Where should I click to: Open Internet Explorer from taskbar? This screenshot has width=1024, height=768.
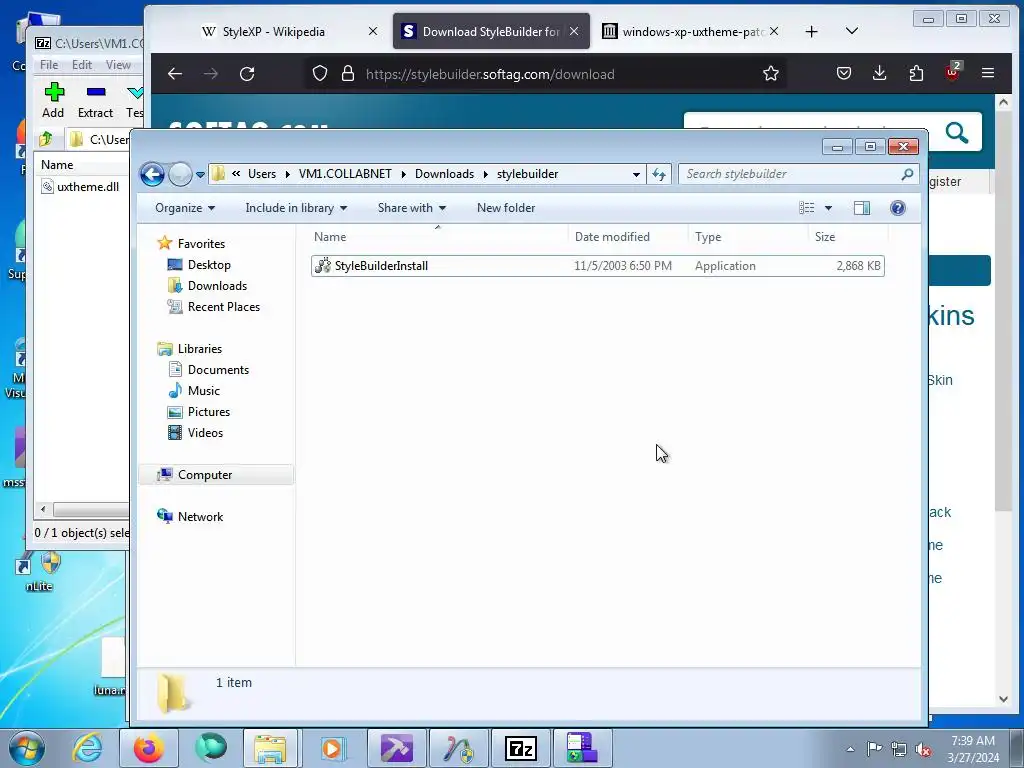click(x=87, y=748)
